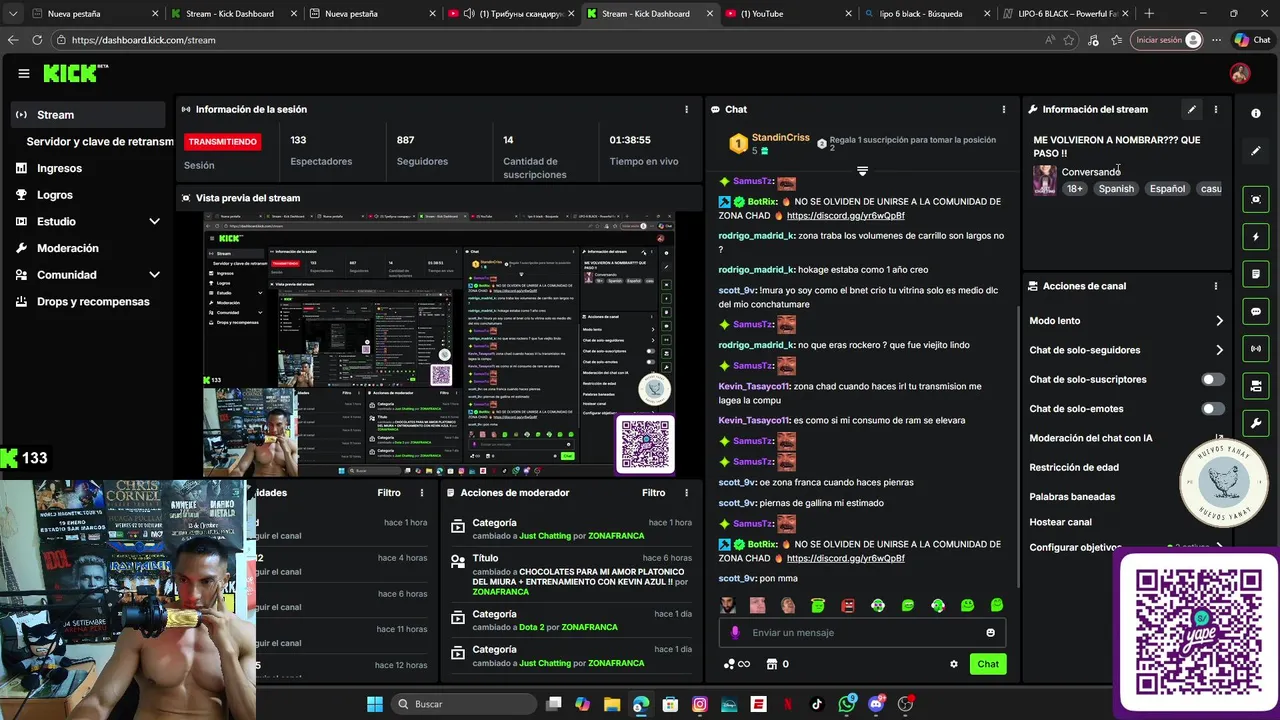Image resolution: width=1280 pixels, height=720 pixels.
Task: Open the Chat panel three-dot menu
Action: click(x=1004, y=109)
